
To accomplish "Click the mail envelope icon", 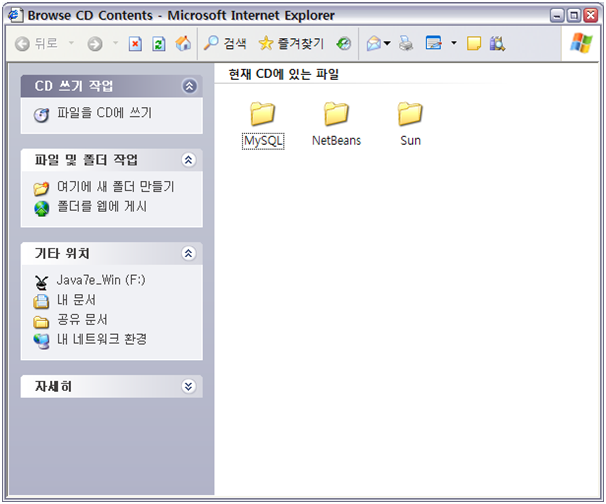I will coord(374,44).
